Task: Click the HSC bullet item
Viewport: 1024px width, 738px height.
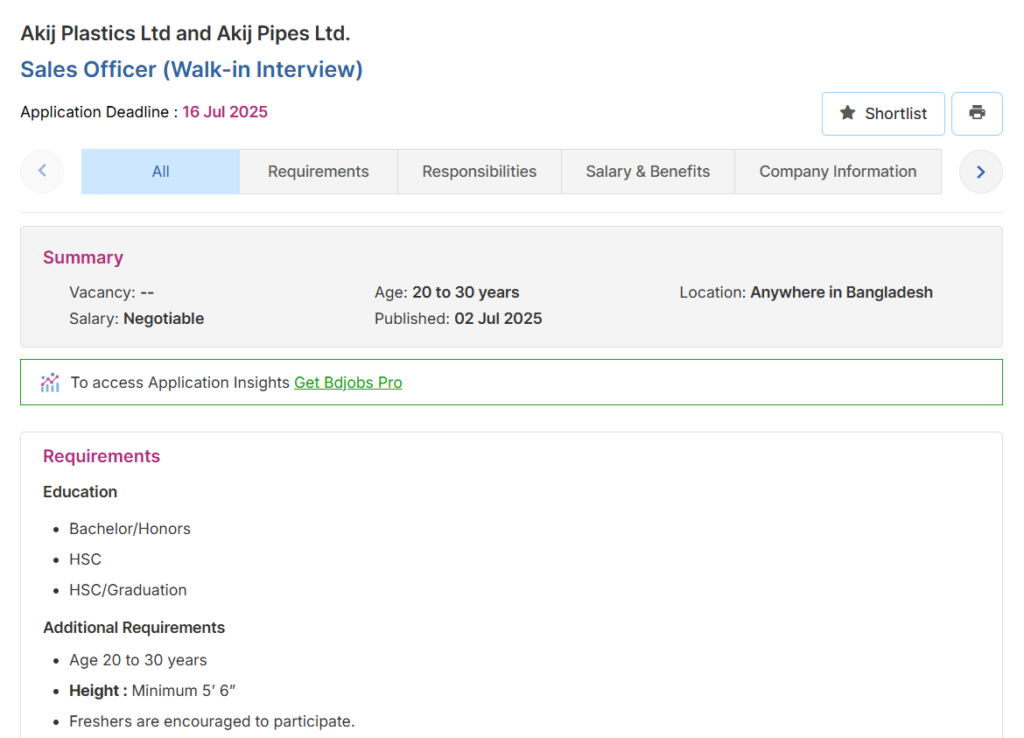Action: 86,559
